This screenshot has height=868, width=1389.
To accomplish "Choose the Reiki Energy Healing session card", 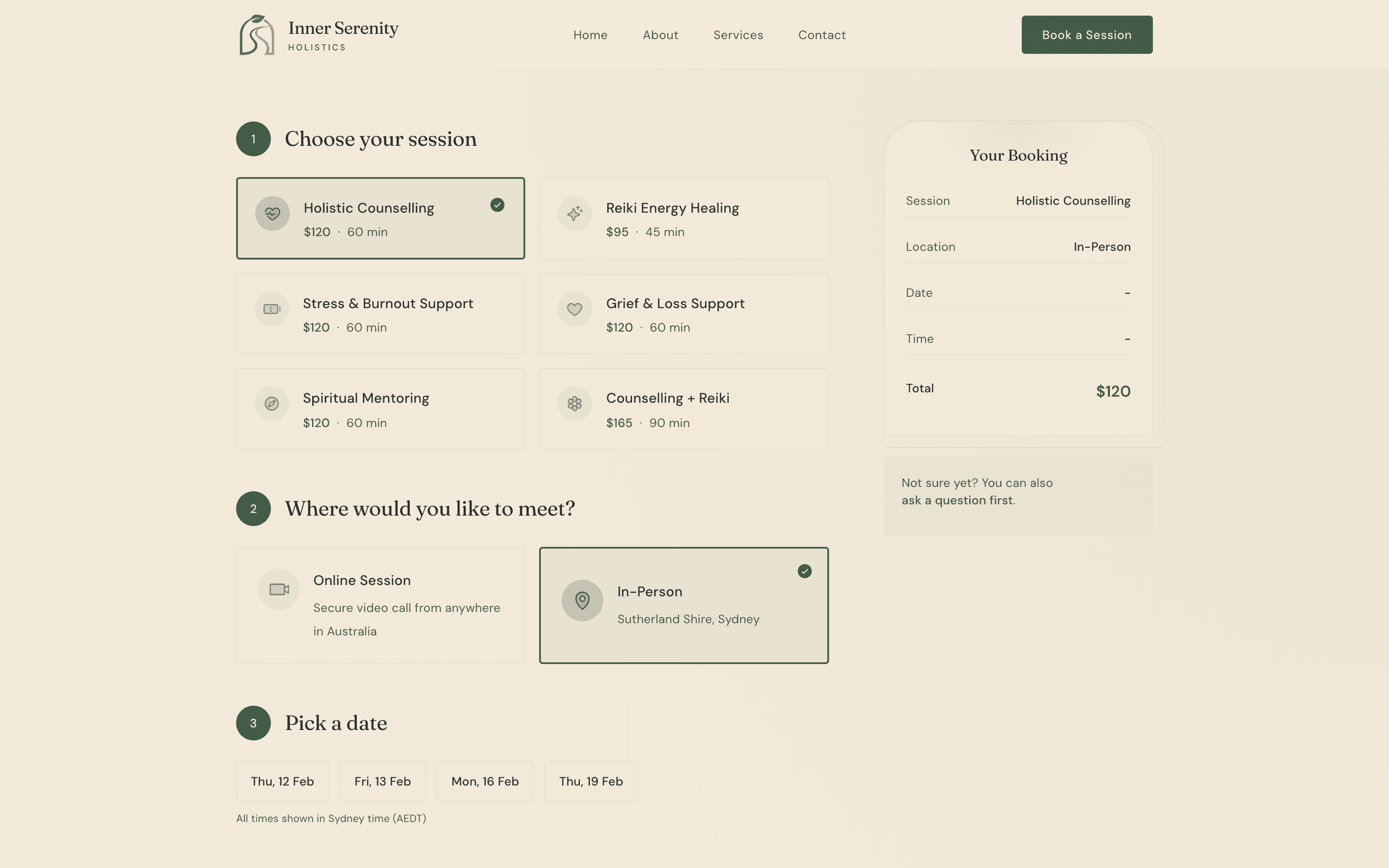I will pos(683,218).
